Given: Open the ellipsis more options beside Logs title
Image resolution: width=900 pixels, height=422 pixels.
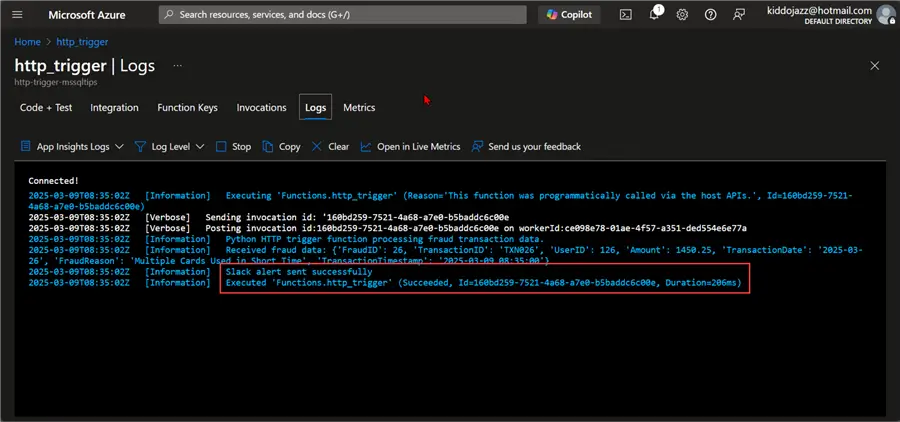Looking at the screenshot, I should [177, 66].
